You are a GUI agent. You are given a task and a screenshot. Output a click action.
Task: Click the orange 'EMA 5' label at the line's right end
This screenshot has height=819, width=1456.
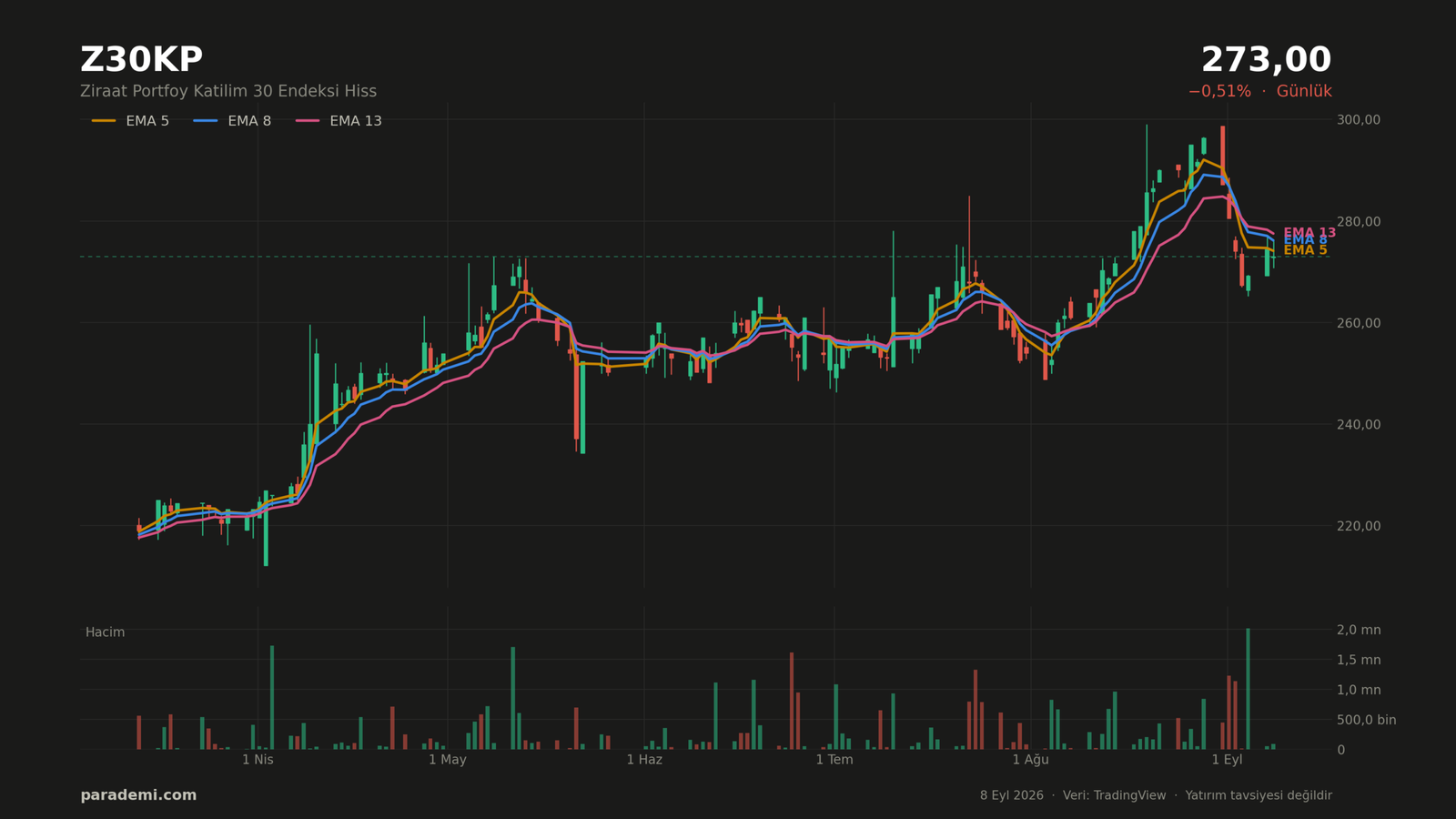1305,250
